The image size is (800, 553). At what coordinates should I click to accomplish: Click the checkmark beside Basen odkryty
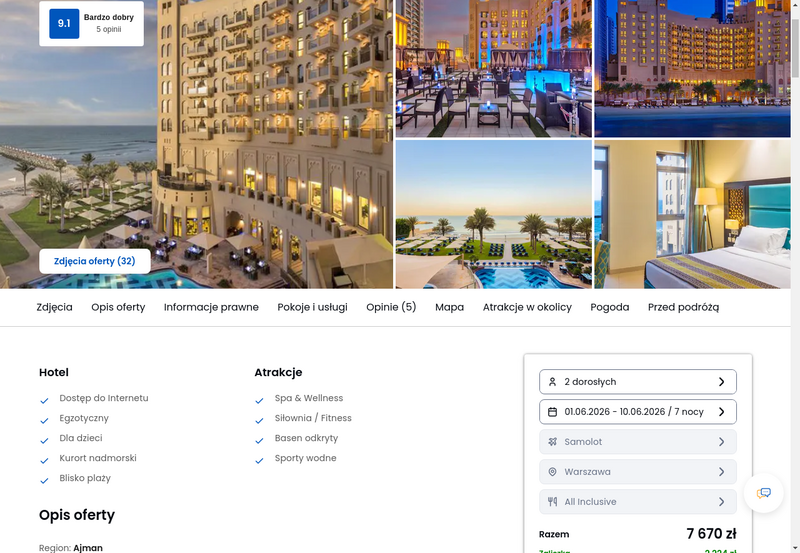[259, 441]
